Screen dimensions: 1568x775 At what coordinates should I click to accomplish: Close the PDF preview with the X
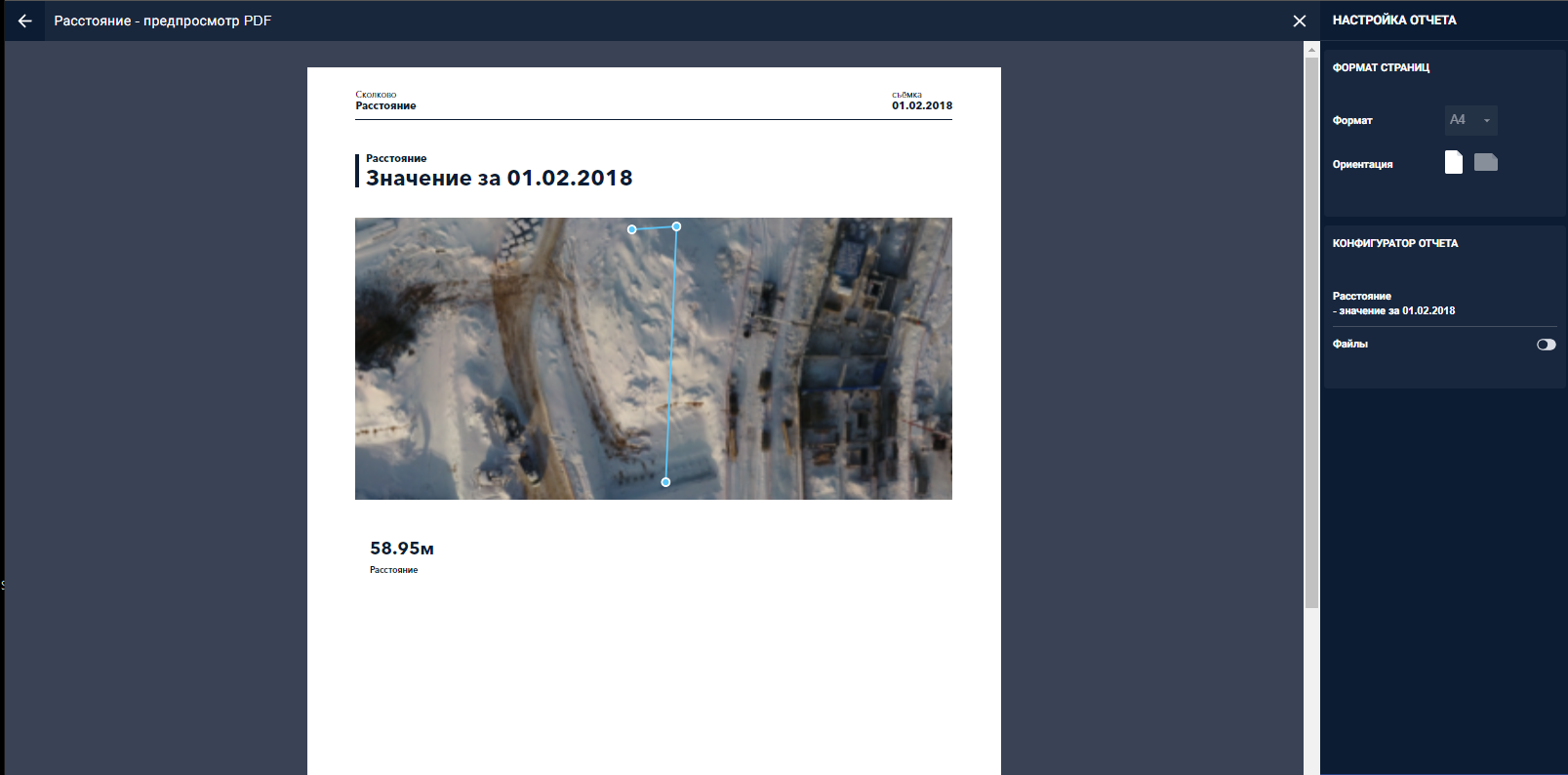(1299, 20)
